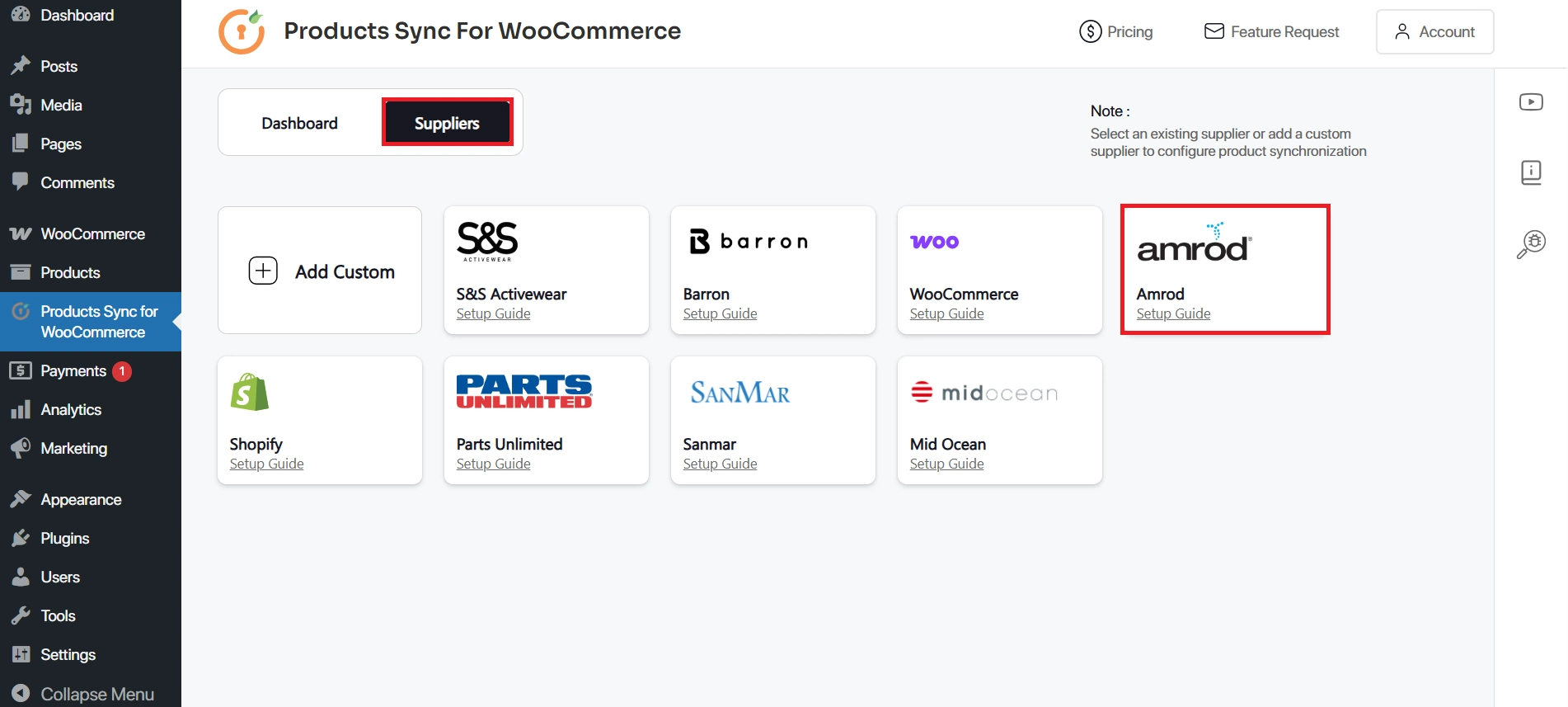Open the Amrod Setup Guide link
The width and height of the screenshot is (1568, 707).
pos(1172,313)
